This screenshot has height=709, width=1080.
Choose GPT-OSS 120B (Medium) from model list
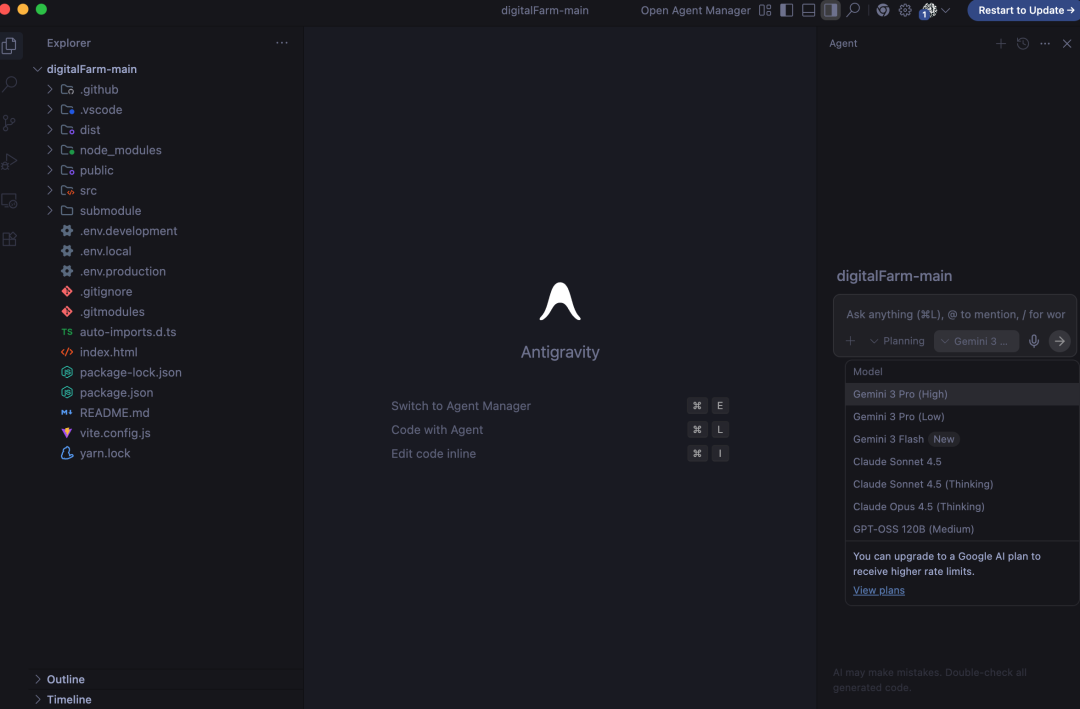click(x=913, y=529)
